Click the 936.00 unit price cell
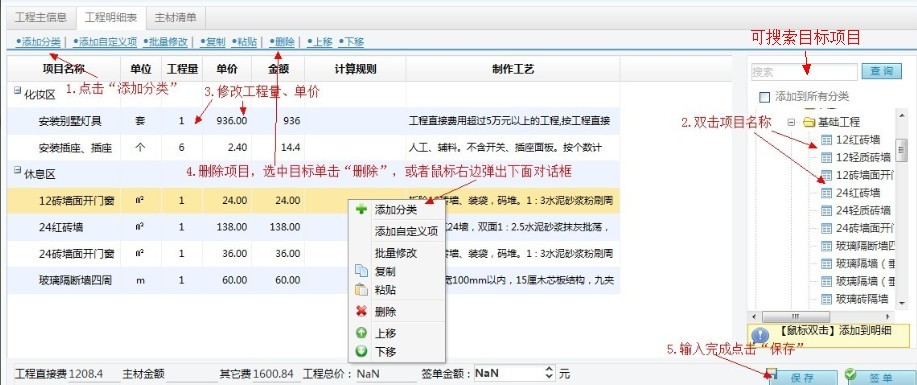The image size is (917, 385). 232,121
